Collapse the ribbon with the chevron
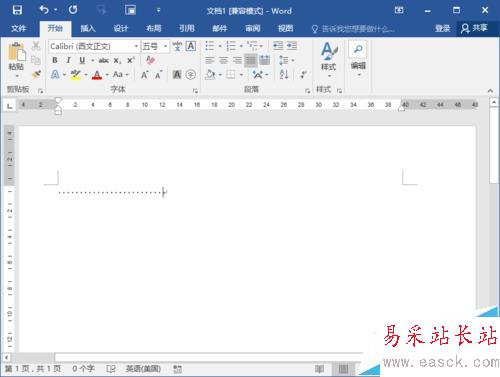500x377 pixels. click(490, 91)
